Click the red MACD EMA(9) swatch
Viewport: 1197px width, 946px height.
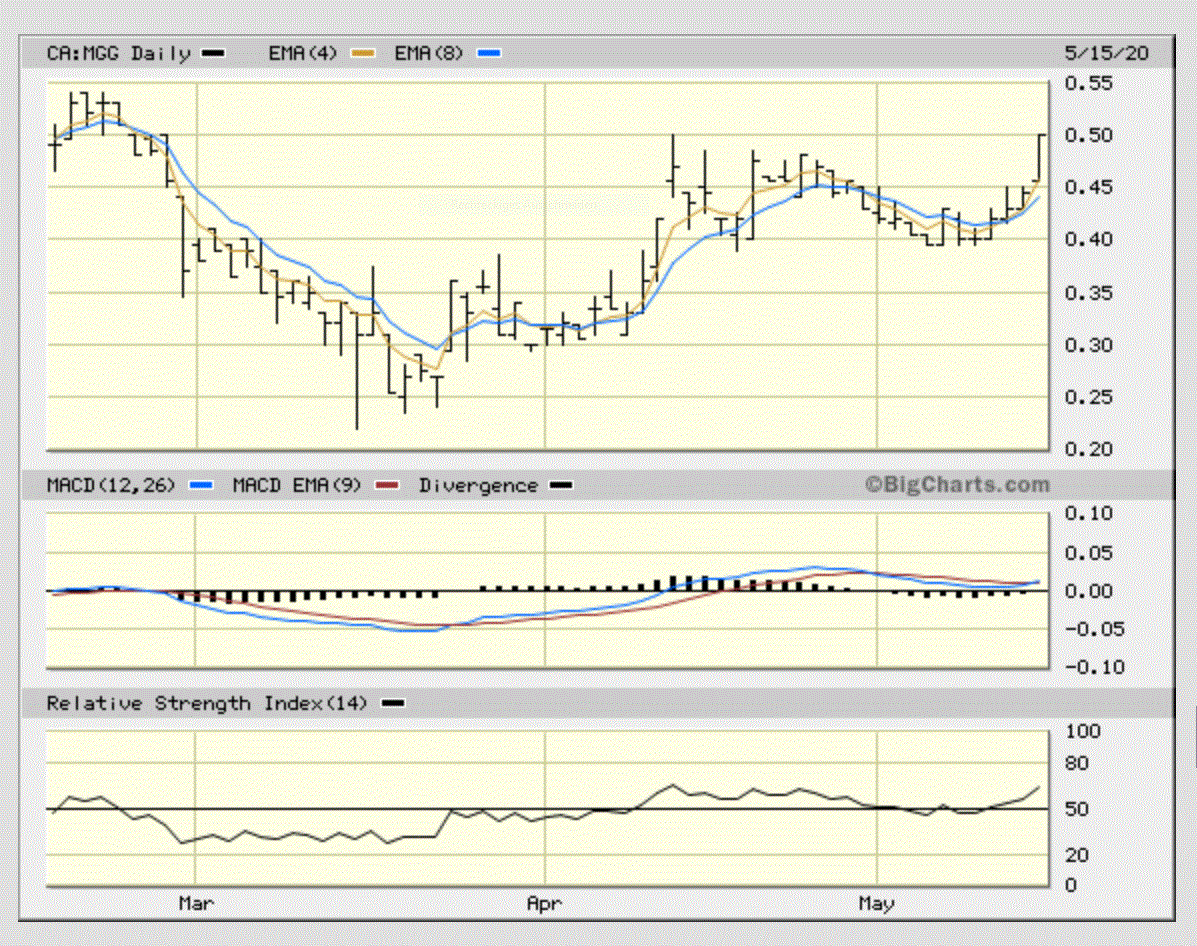tap(388, 485)
